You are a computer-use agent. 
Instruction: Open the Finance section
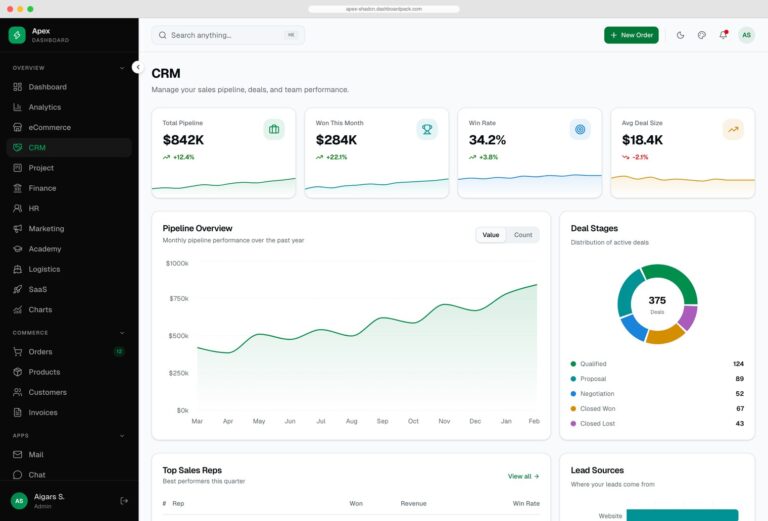tap(69, 188)
